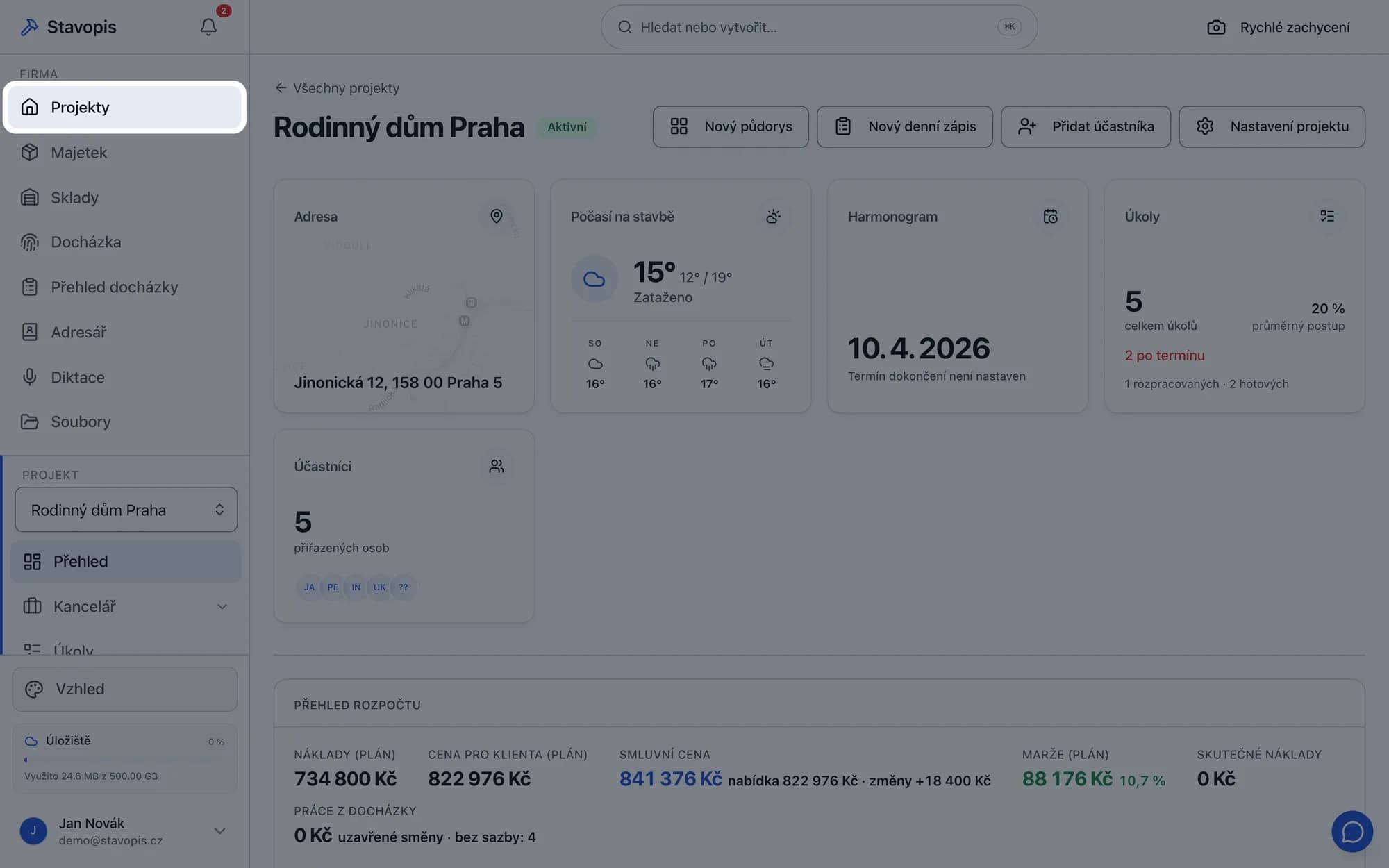Open the notifications bell
The height and width of the screenshot is (868, 1389).
208,27
